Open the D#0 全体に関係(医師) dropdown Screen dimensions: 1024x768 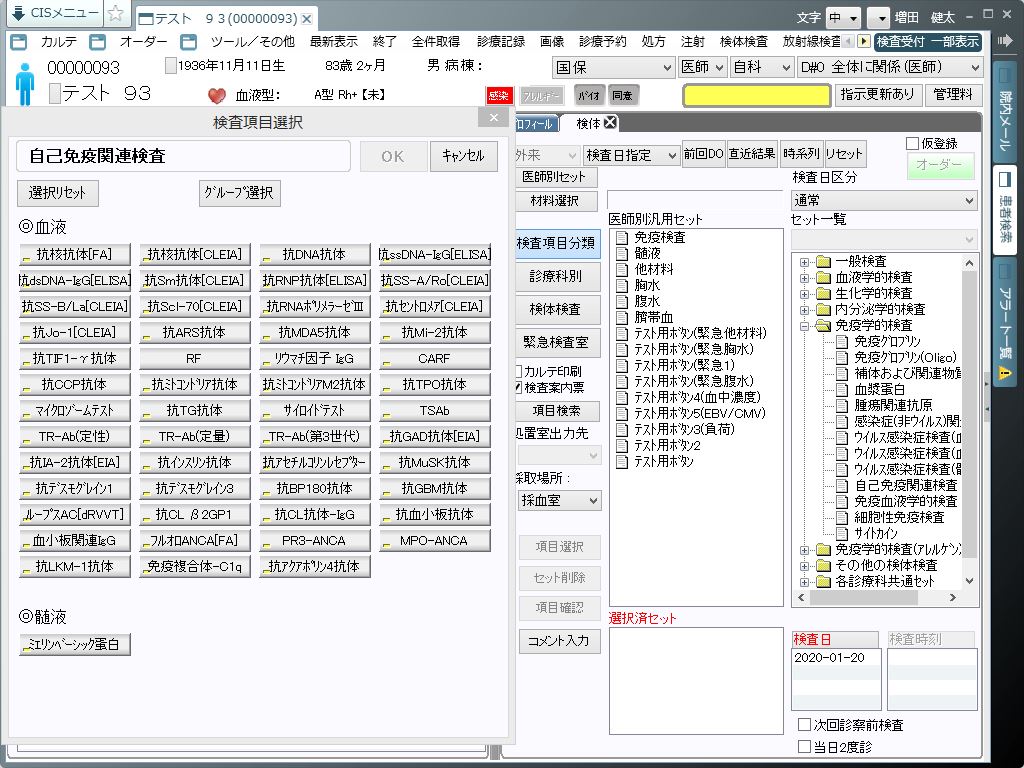pyautogui.click(x=889, y=67)
